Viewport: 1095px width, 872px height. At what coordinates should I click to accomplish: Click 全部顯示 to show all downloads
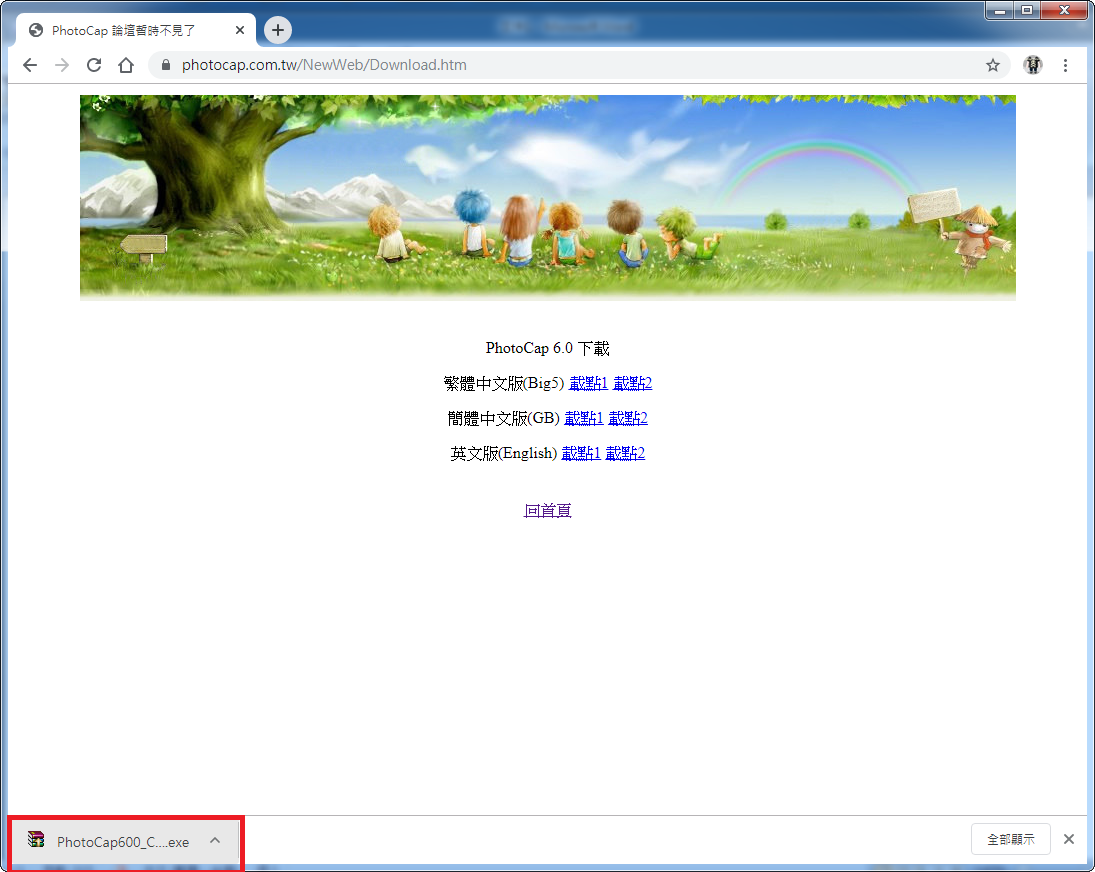click(x=1011, y=839)
